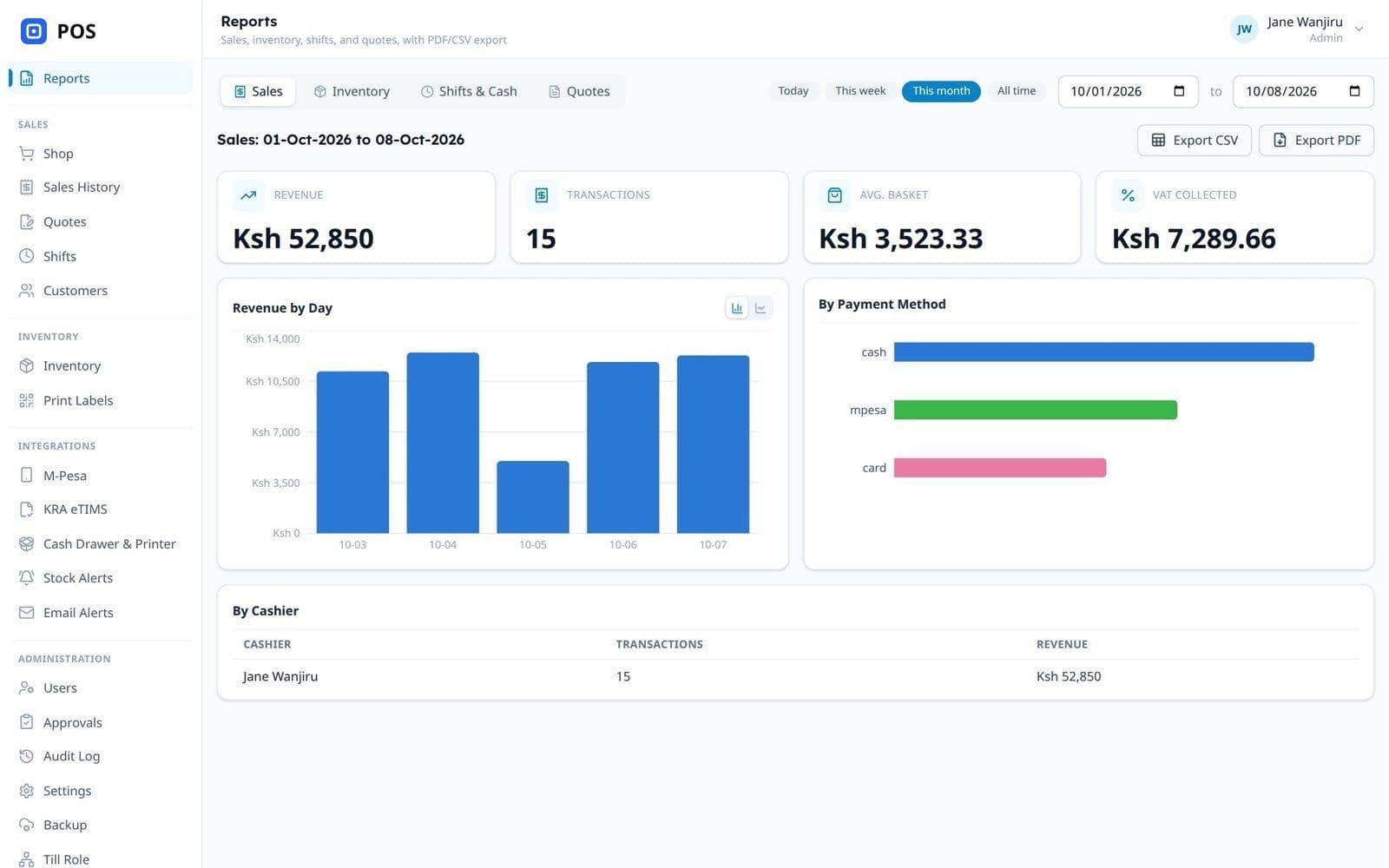Export the report as PDF
1389x868 pixels.
[x=1316, y=141]
